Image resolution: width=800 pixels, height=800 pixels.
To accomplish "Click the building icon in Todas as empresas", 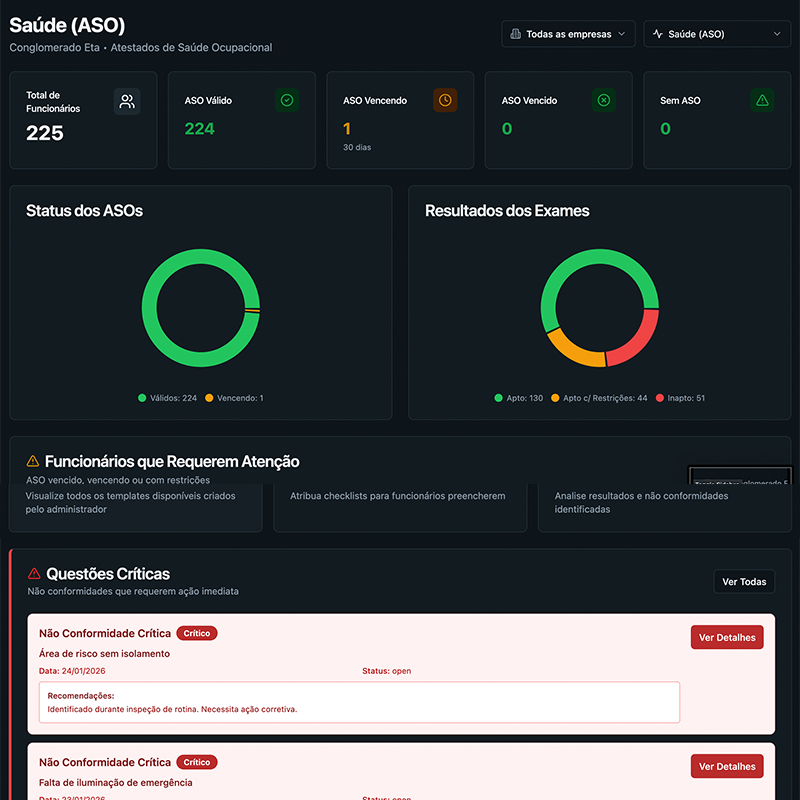I will [x=515, y=34].
